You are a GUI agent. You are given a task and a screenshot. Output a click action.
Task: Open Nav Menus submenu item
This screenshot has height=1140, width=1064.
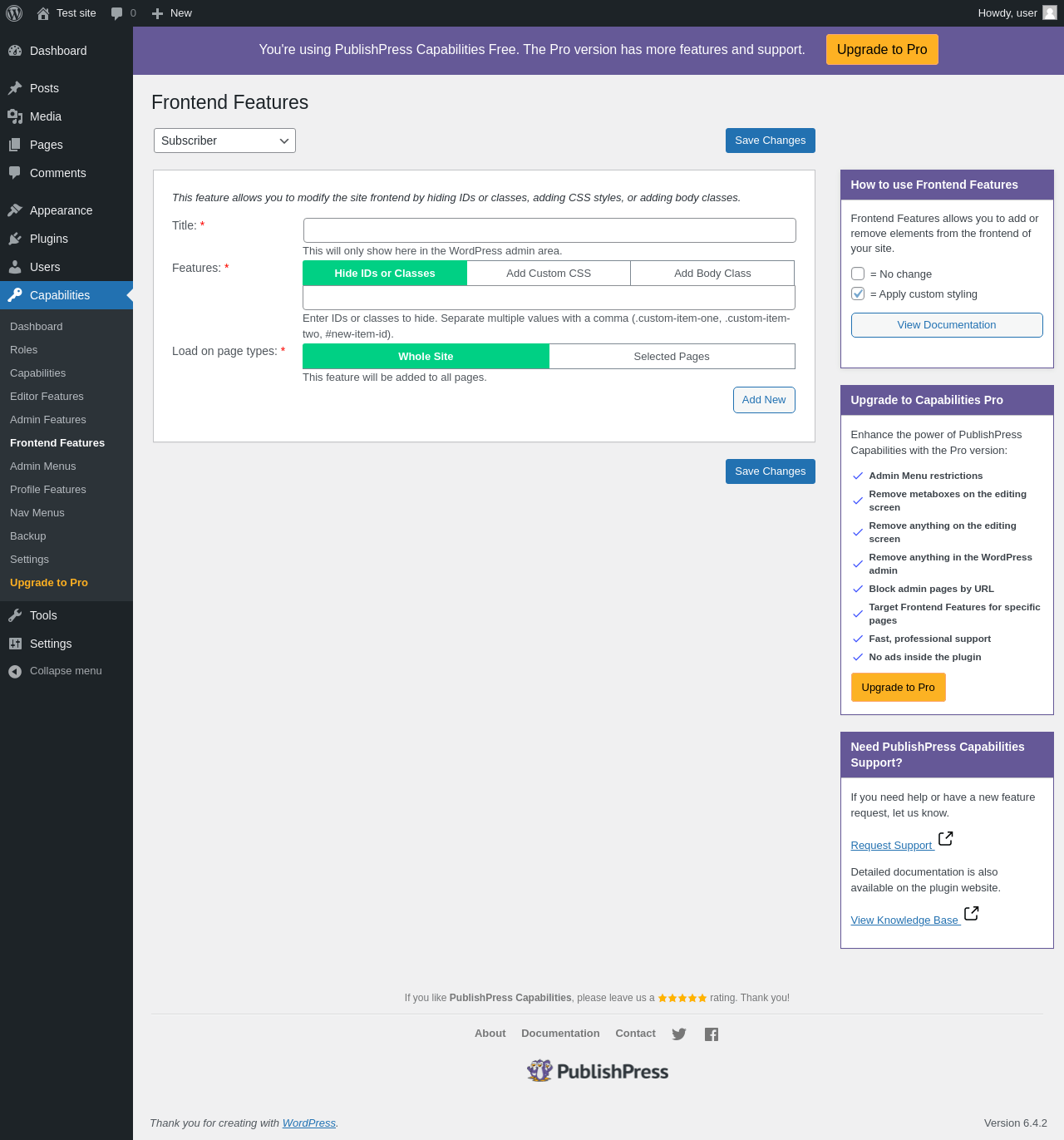coord(37,513)
